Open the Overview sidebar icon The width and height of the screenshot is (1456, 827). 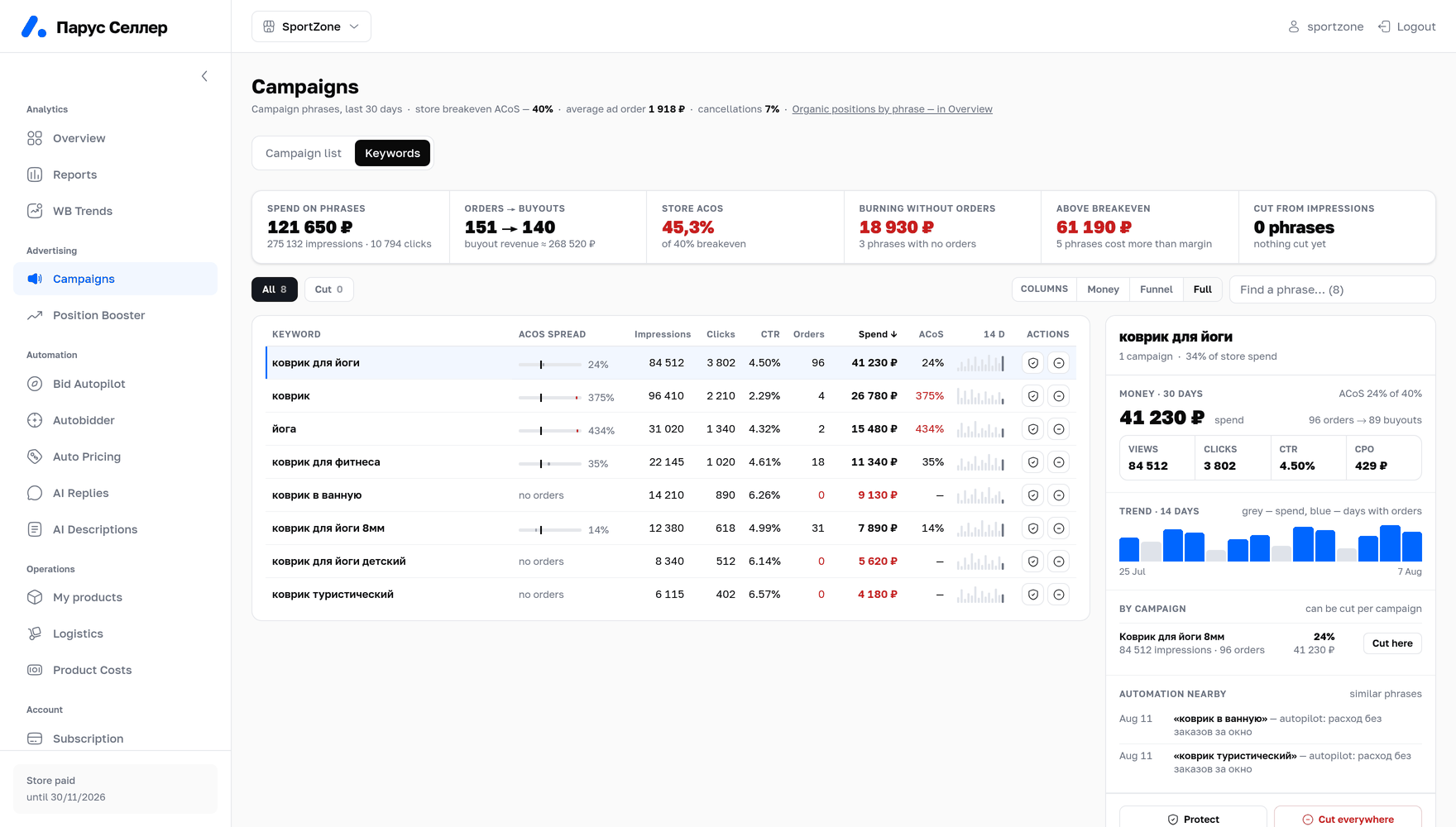35,138
